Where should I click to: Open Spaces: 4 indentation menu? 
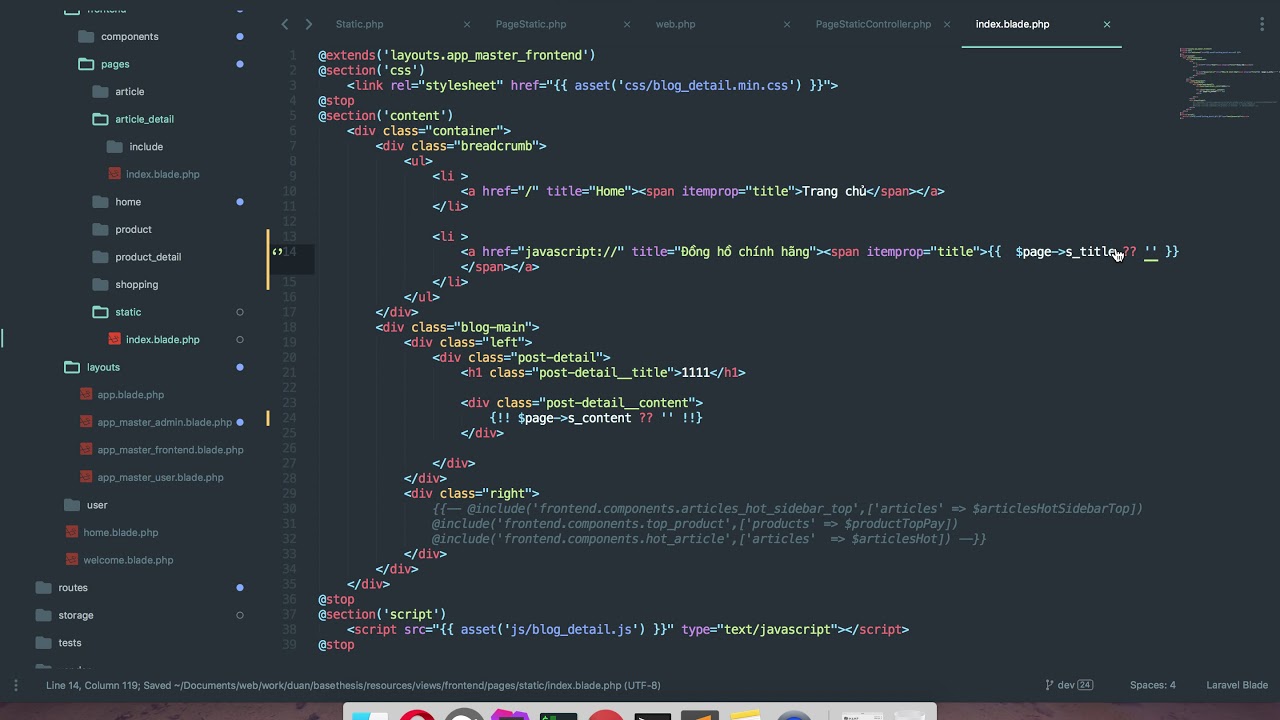coord(1153,685)
